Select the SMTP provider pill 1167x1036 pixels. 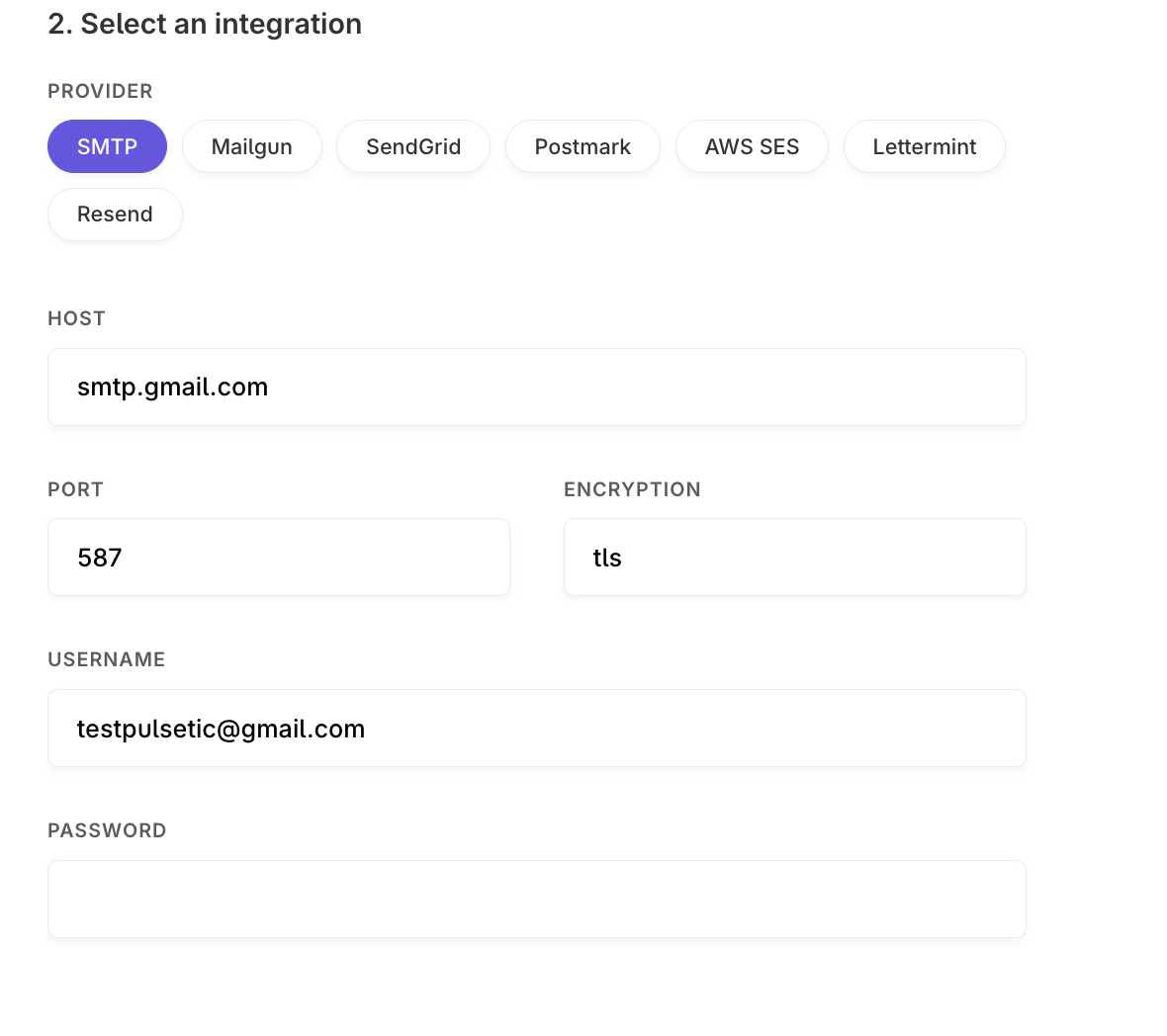pyautogui.click(x=107, y=146)
